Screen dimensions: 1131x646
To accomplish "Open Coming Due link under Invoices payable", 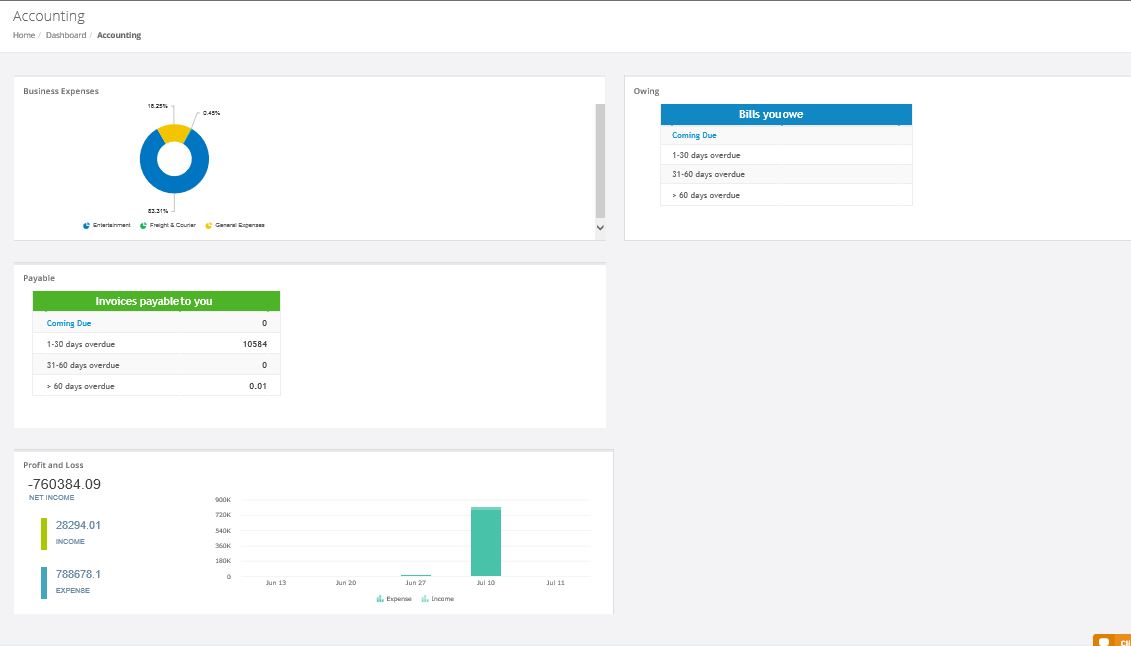I will (x=69, y=324).
